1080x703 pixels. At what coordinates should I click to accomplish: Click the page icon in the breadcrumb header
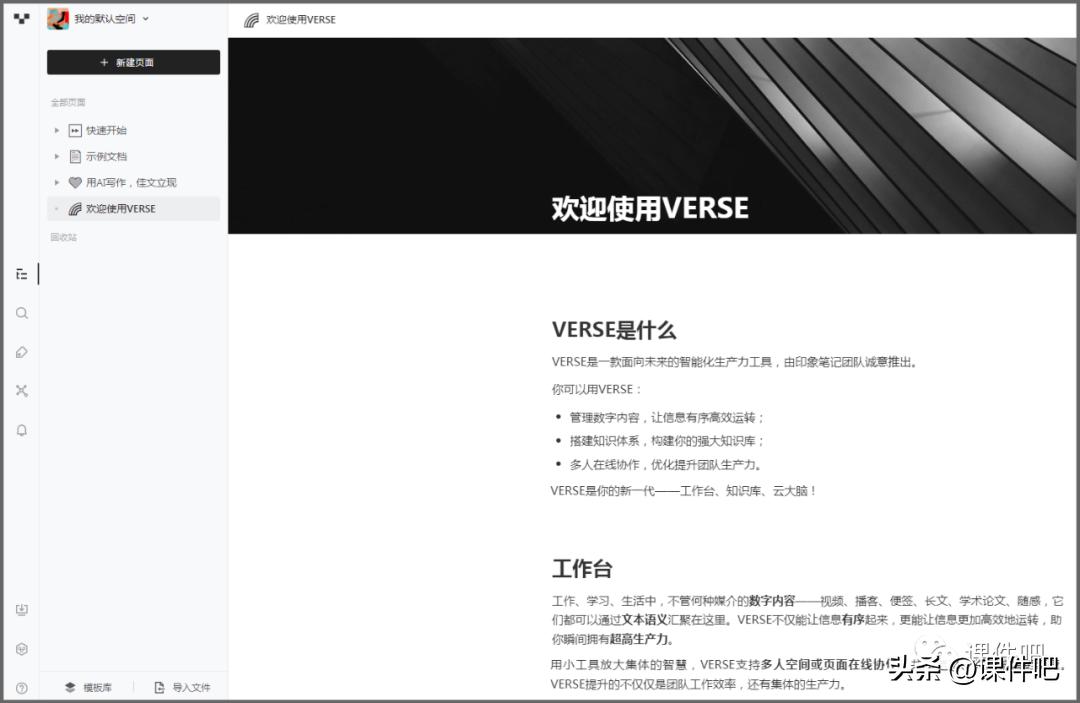[251, 20]
